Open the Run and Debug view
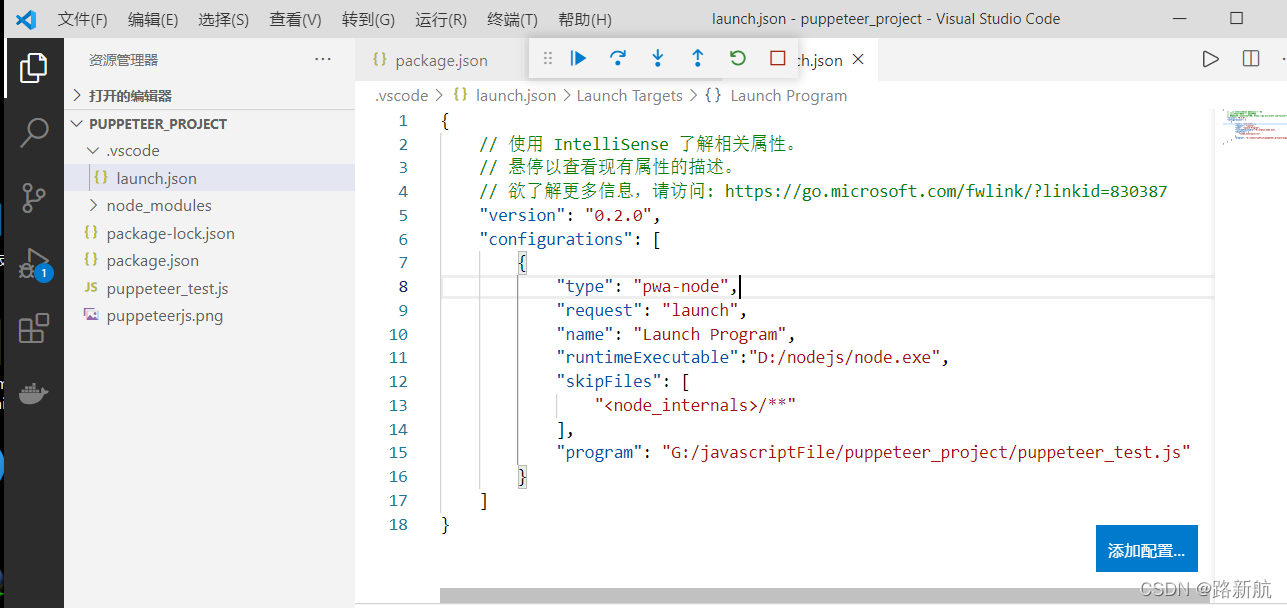The height and width of the screenshot is (608, 1287). (x=34, y=263)
